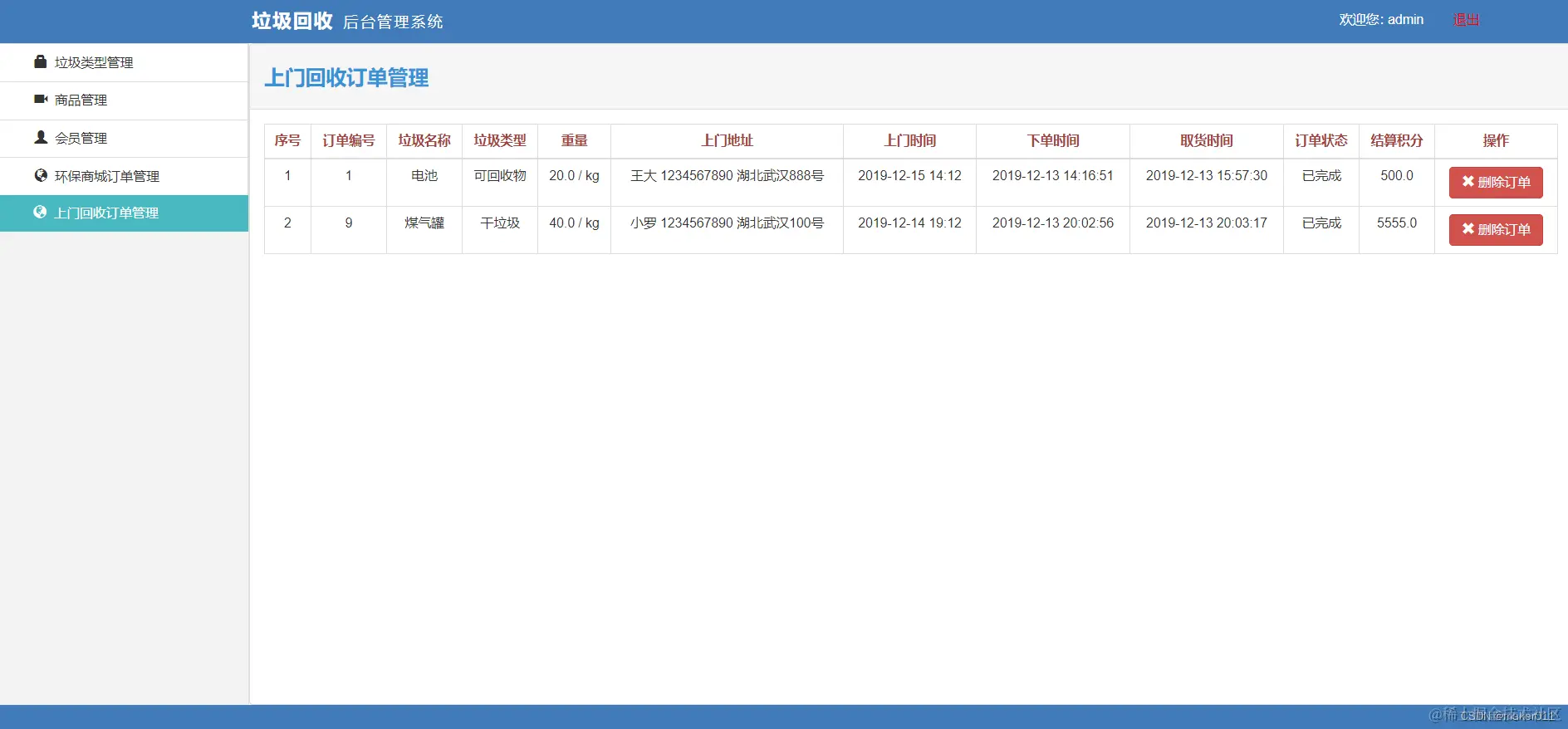Click the 欢迎您: admin text
The height and width of the screenshot is (729, 1568).
click(1381, 20)
